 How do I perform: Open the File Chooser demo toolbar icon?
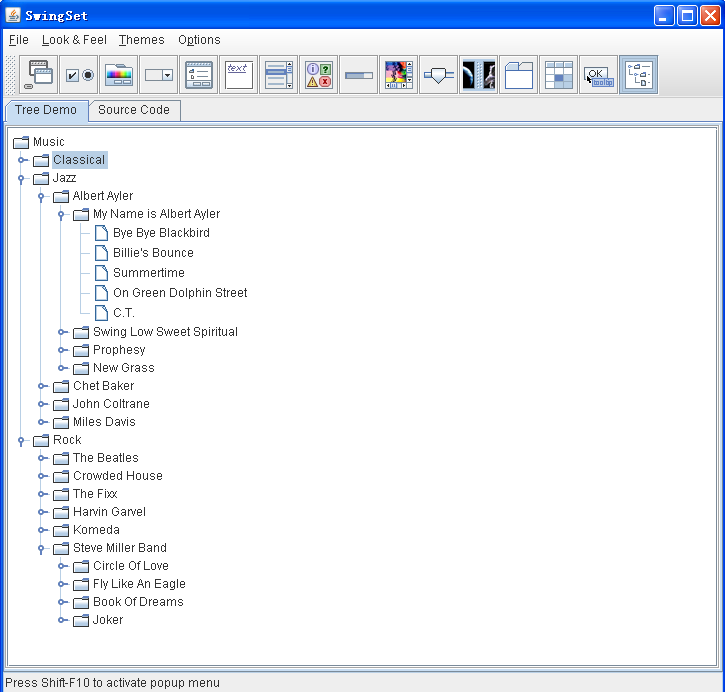(199, 75)
